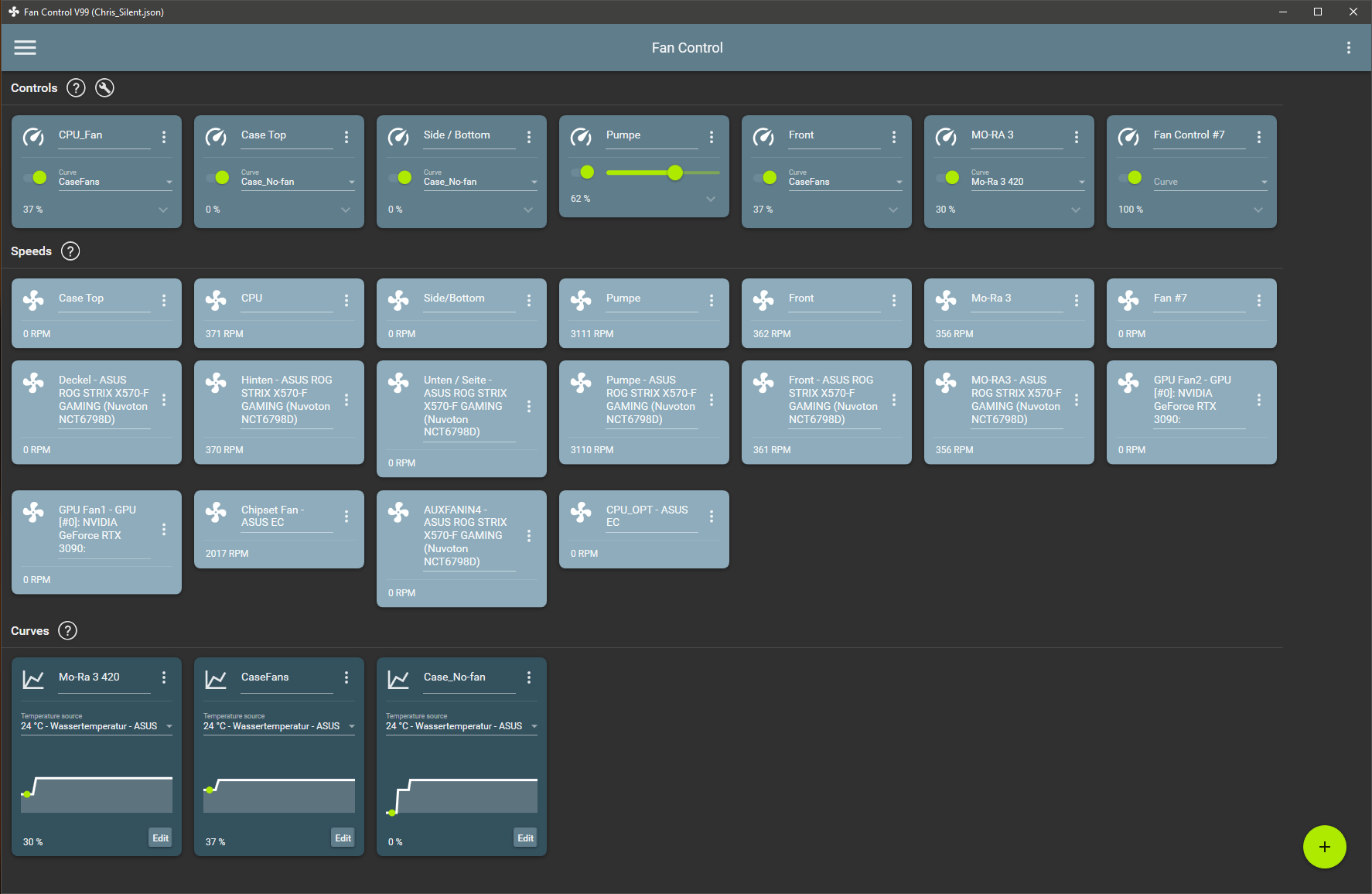Click the Pumpe control gauge icon
This screenshot has height=894, width=1372.
[581, 137]
